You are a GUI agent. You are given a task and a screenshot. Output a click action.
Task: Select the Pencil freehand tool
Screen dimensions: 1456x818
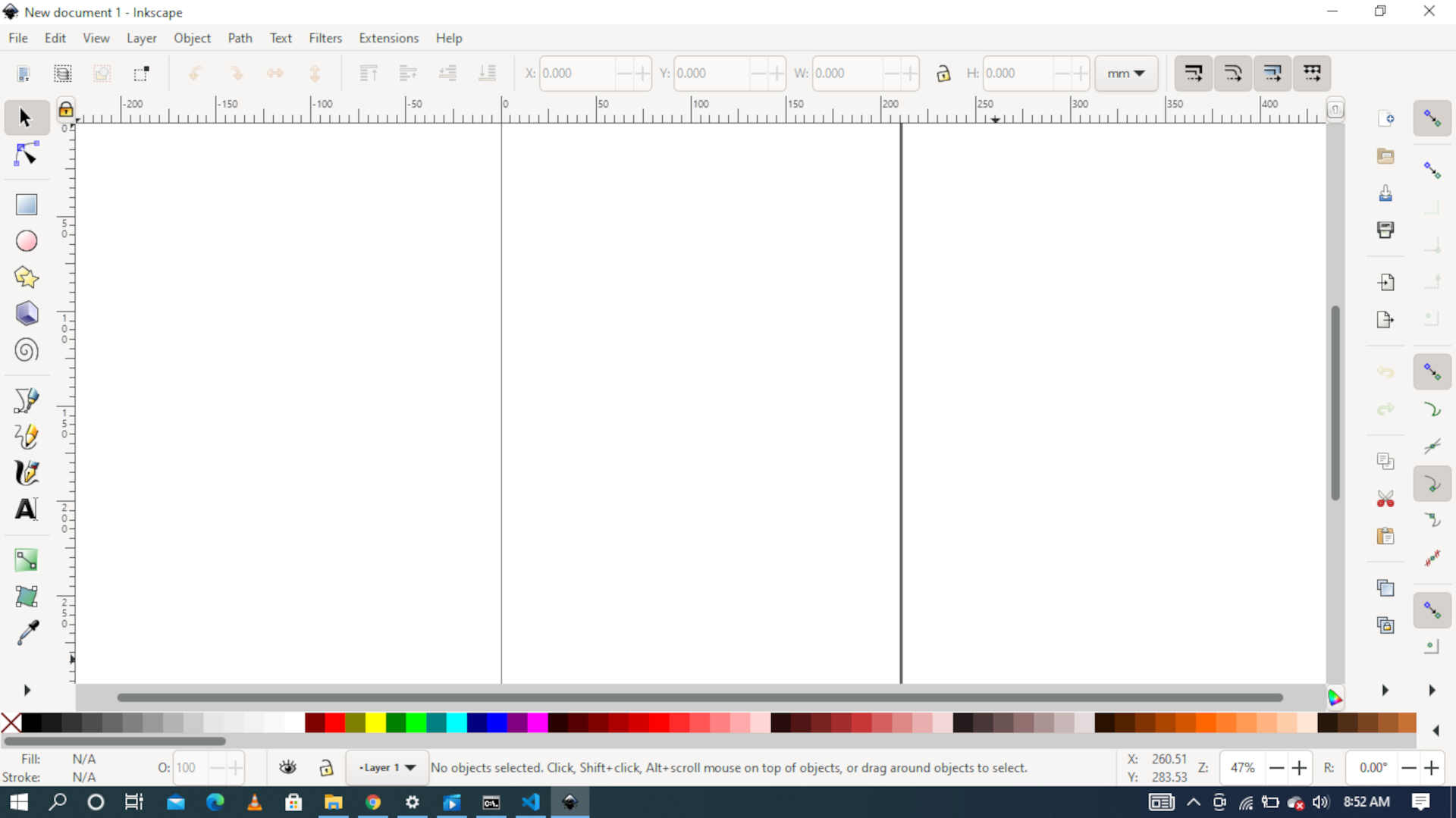[27, 437]
